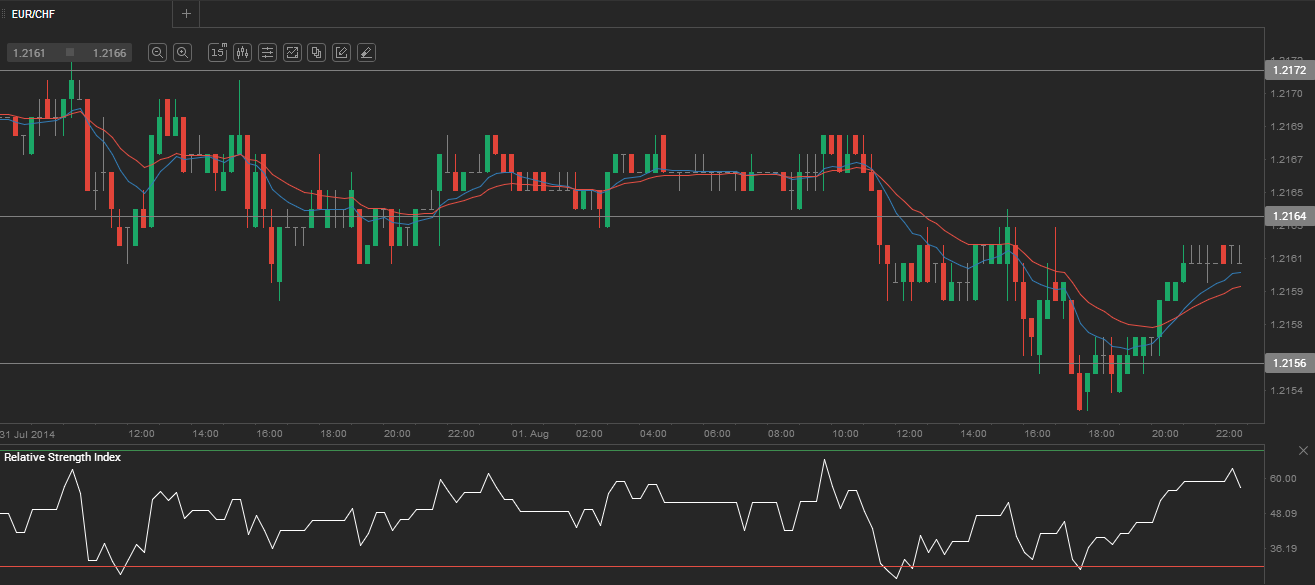
Task: Click the Relative Strength Index title
Action: coord(63,457)
